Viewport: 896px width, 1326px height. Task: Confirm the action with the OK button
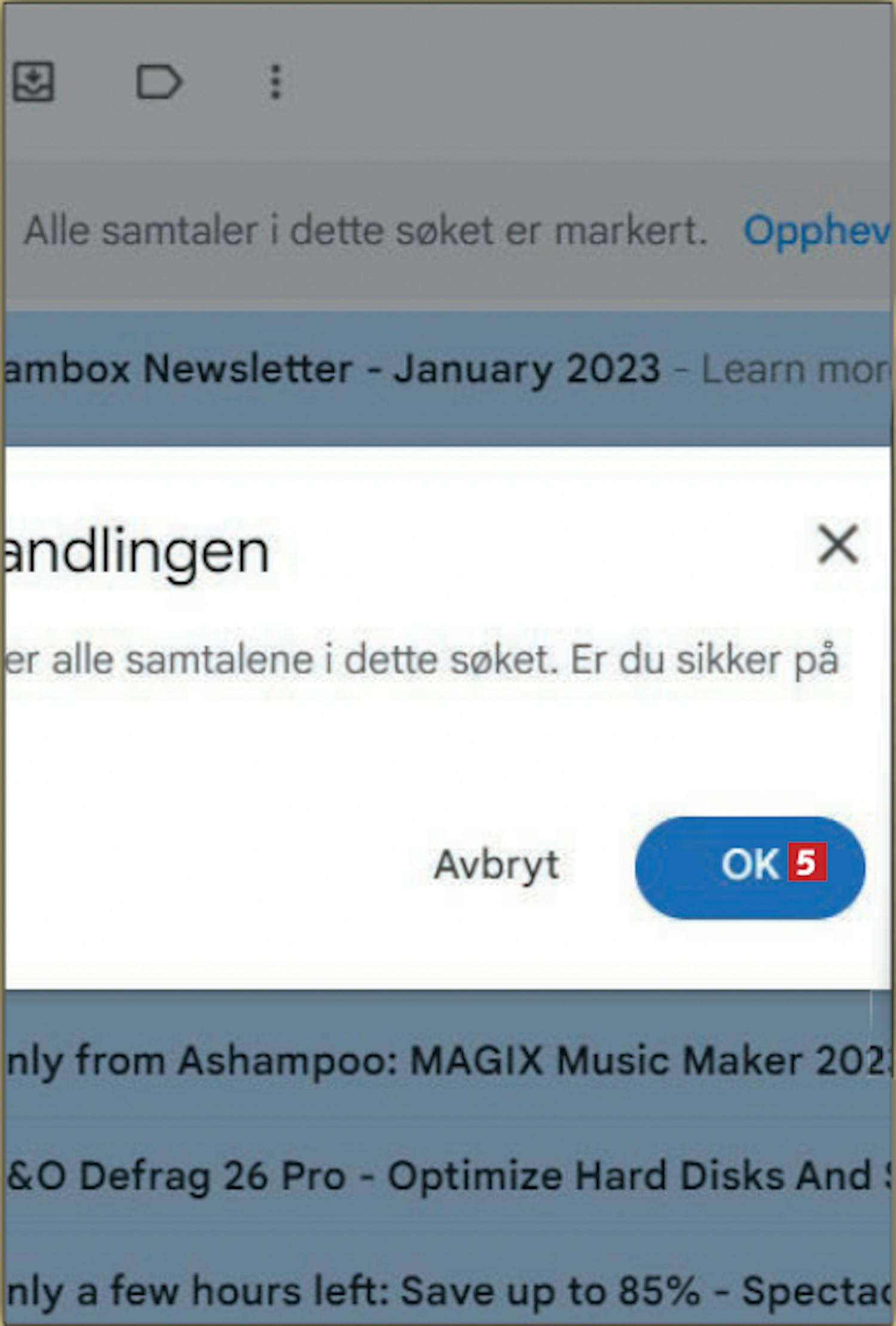point(750,867)
